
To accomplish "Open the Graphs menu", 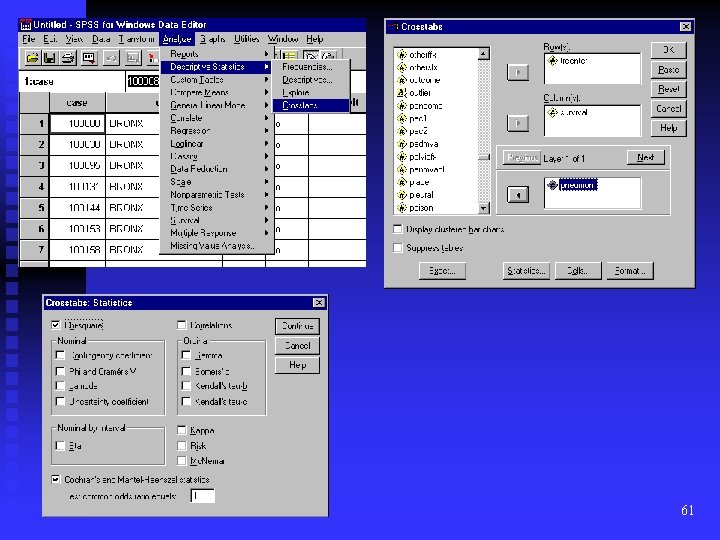I will 213,39.
